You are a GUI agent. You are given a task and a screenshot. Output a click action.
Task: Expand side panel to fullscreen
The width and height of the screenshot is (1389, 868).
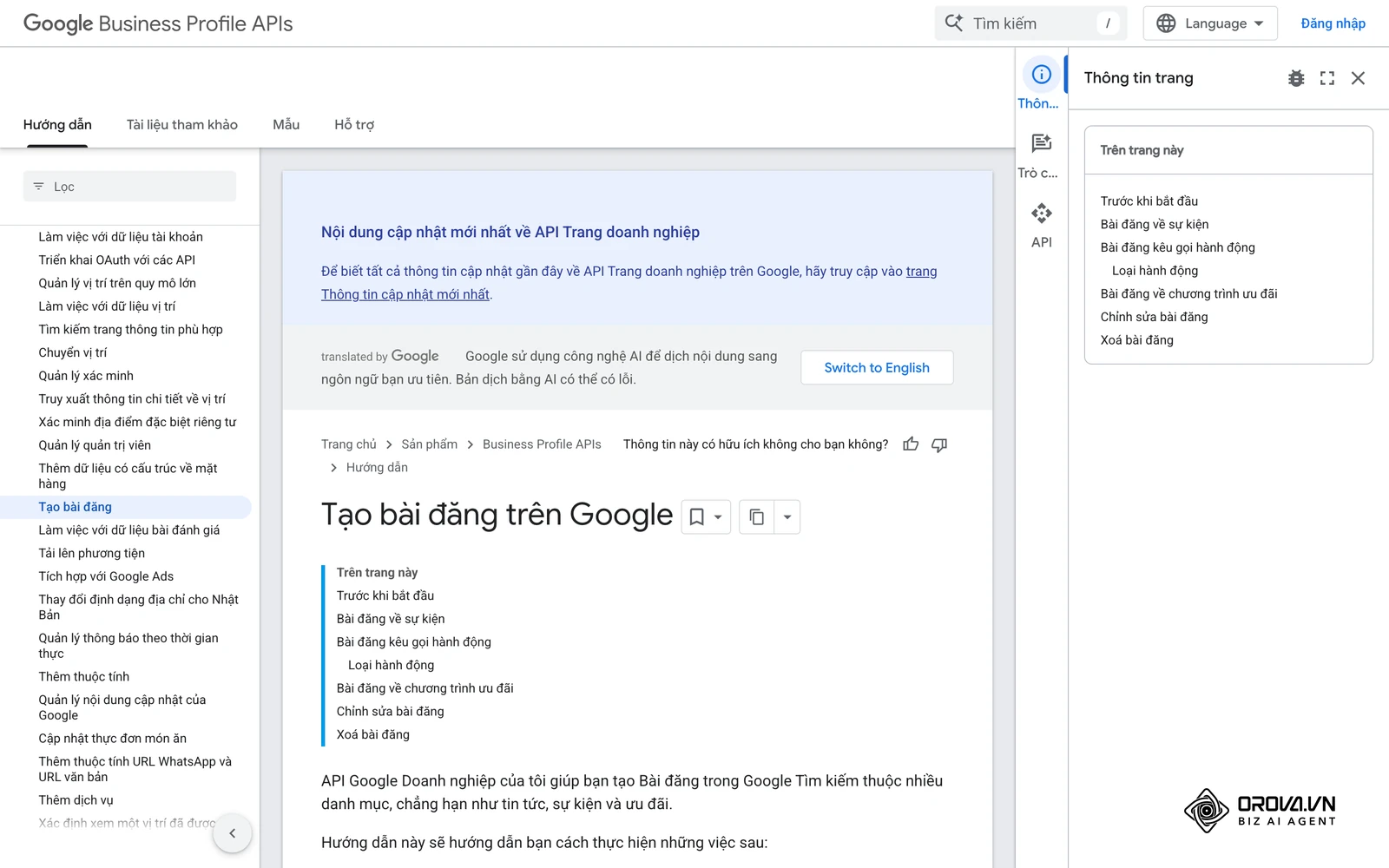click(x=1327, y=78)
